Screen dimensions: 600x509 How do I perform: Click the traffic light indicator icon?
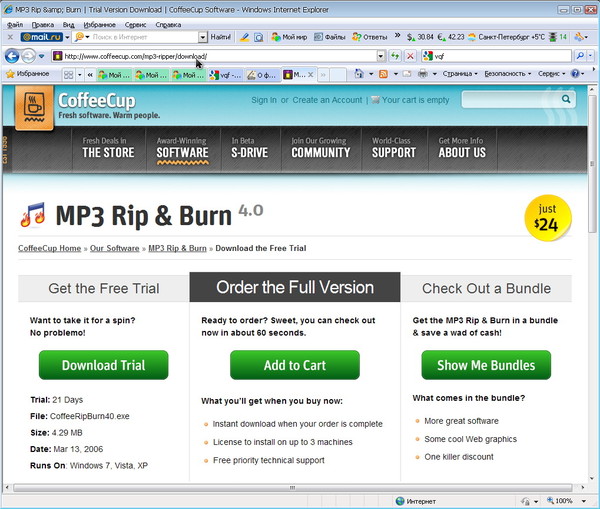[x=553, y=37]
